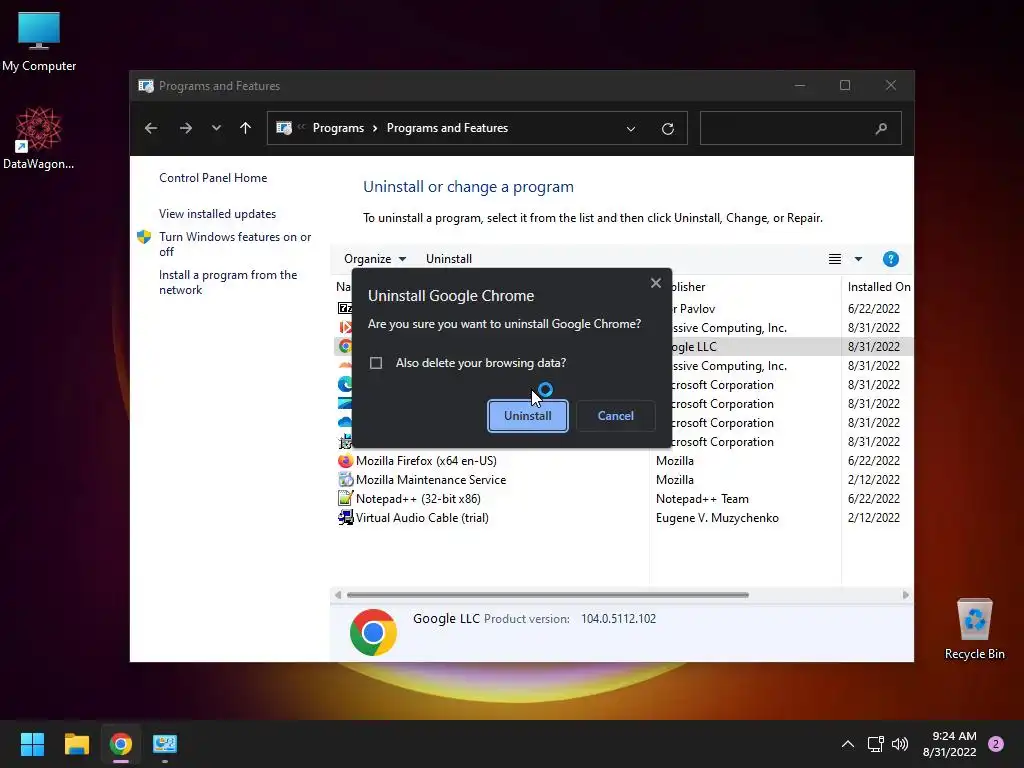Click the Mozilla Maintenance Service icon
The image size is (1024, 768).
pos(345,480)
